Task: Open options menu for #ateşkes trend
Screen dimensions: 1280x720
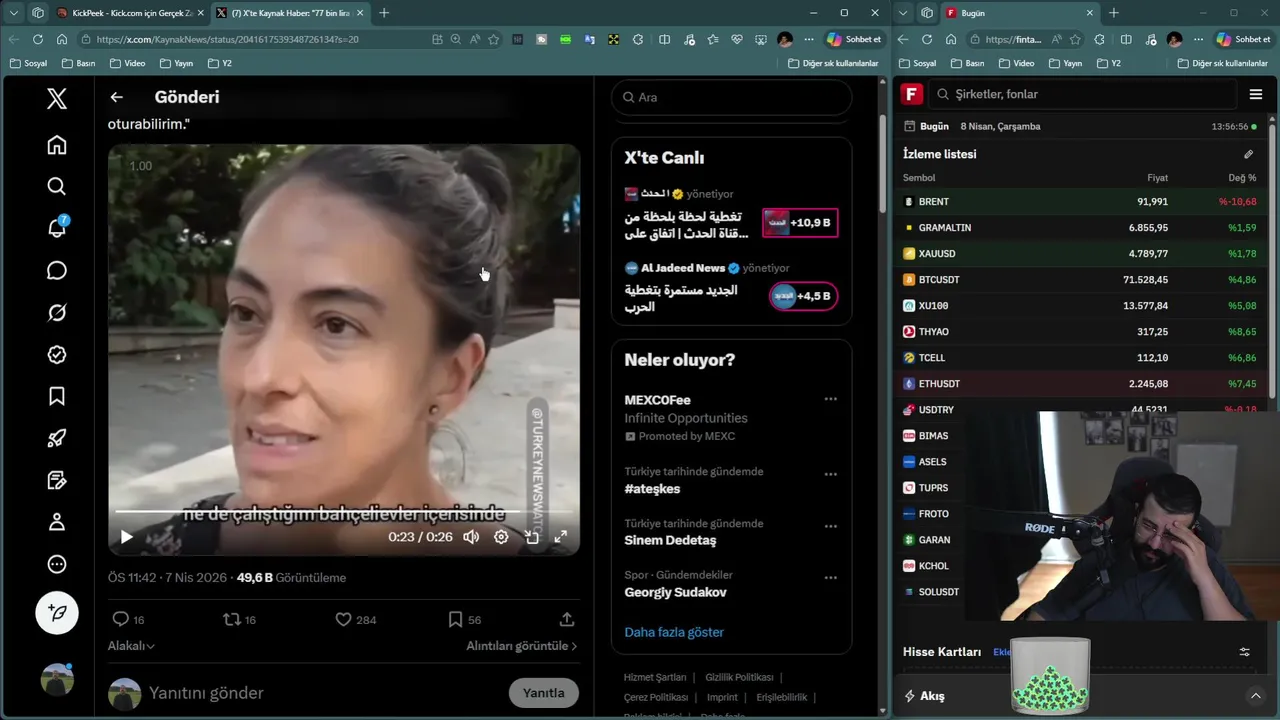Action: pos(830,474)
